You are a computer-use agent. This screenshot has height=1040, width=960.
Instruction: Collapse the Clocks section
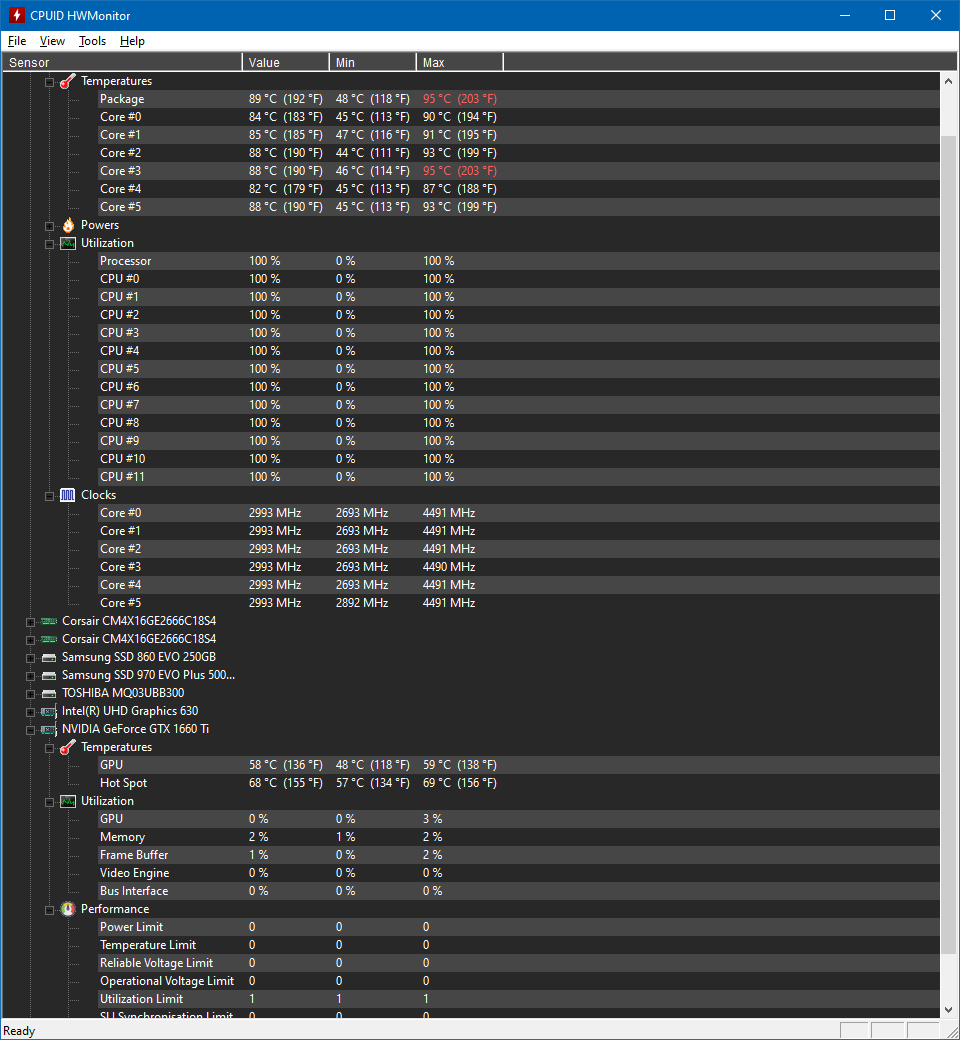(49, 496)
